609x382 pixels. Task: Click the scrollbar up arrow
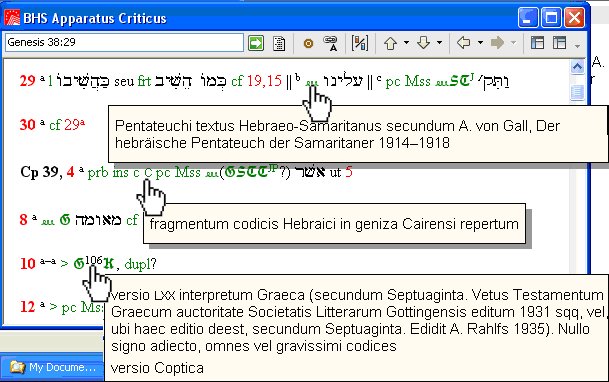(x=577, y=67)
